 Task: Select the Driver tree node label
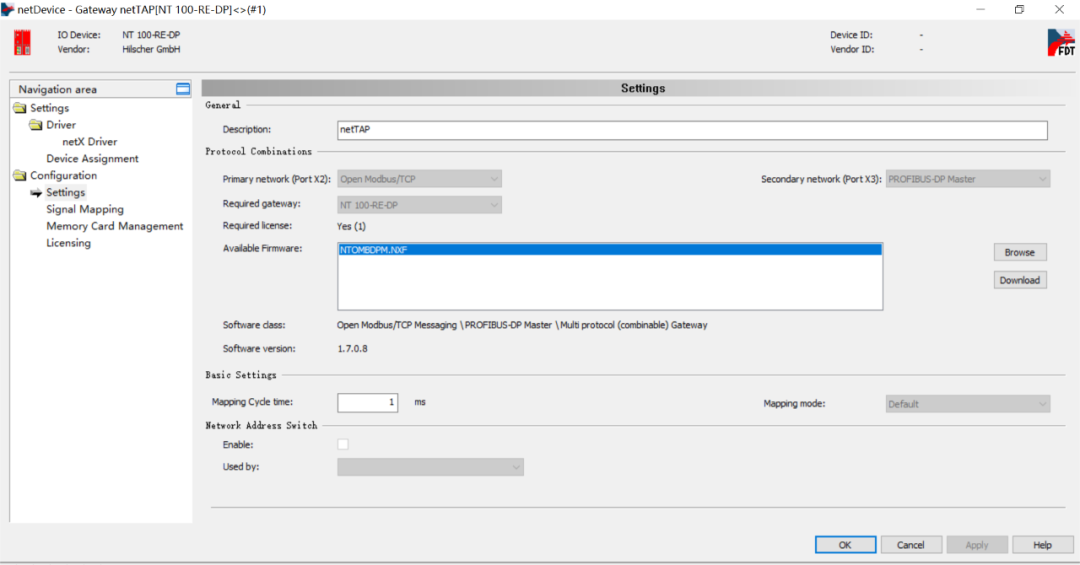click(61, 125)
